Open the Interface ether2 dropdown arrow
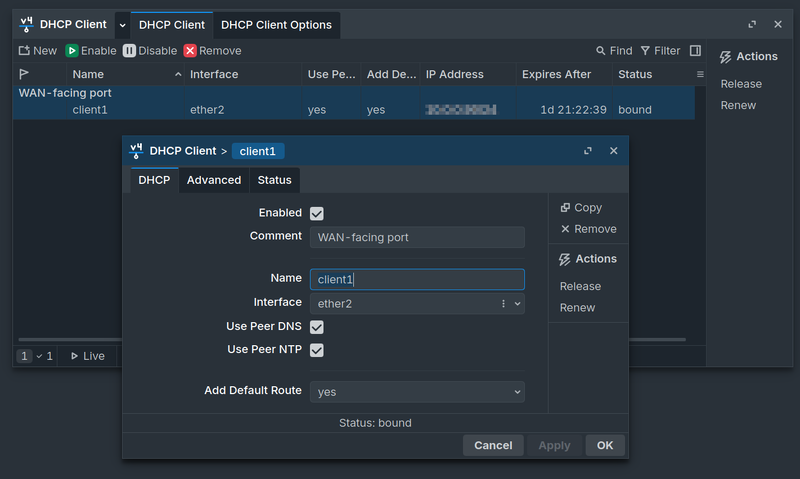Viewport: 800px width, 479px height. coord(517,304)
